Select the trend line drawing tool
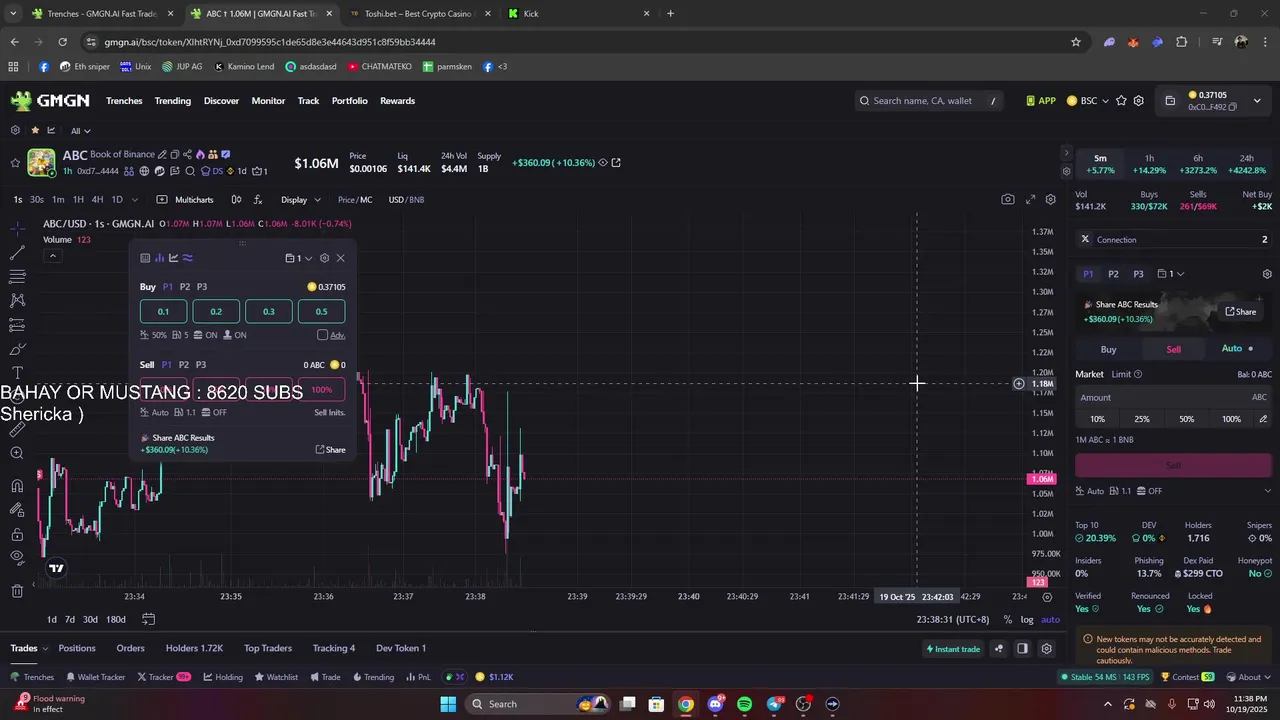 click(17, 253)
